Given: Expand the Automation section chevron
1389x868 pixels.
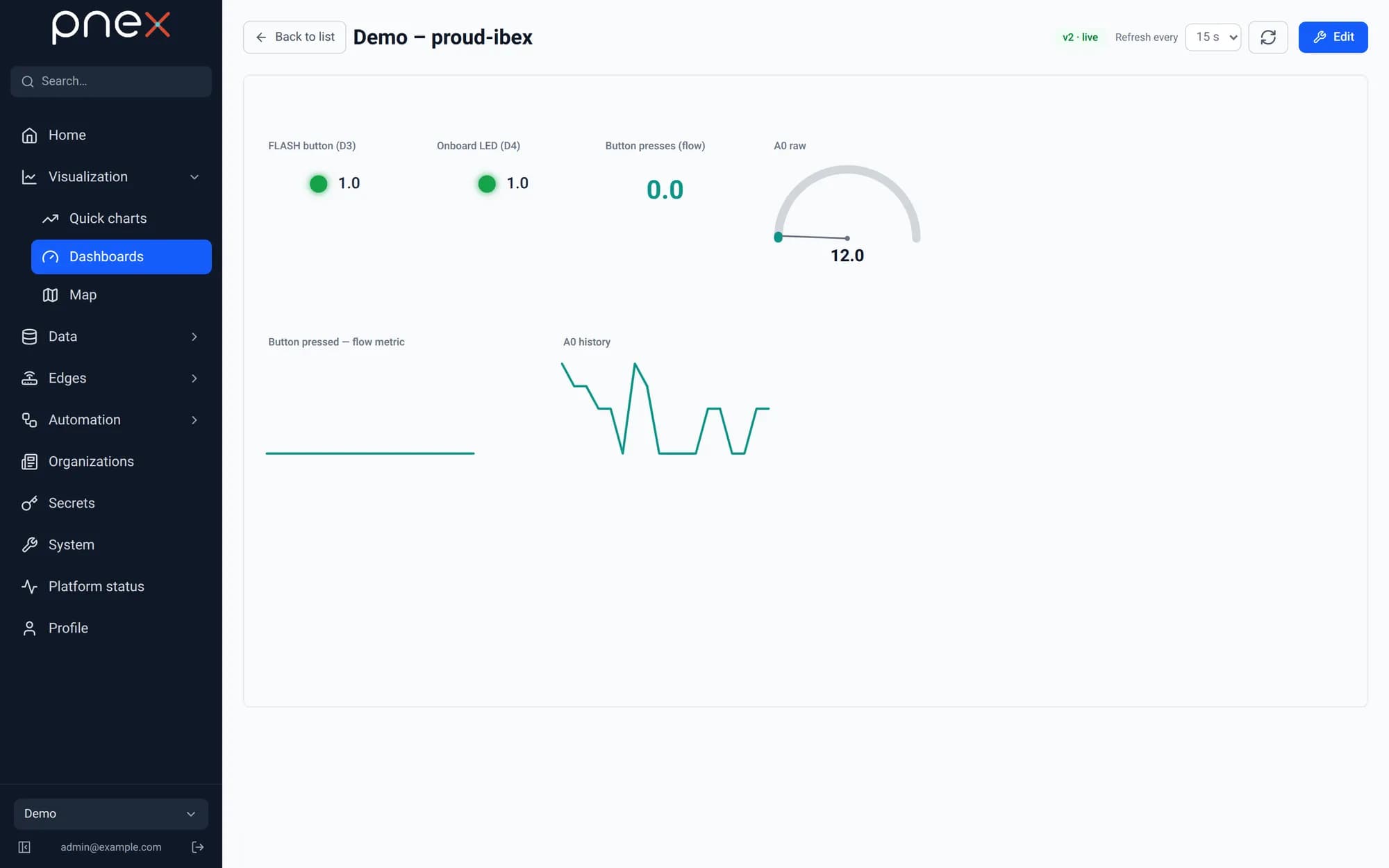Looking at the screenshot, I should [194, 420].
